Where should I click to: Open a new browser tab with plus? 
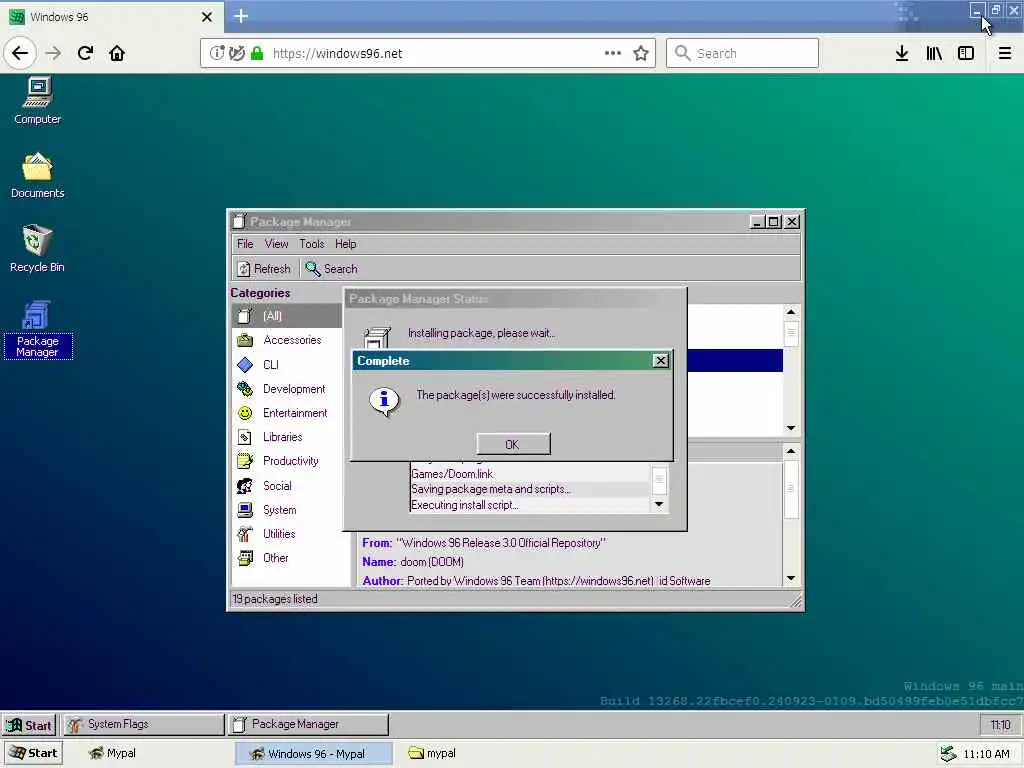[x=241, y=16]
